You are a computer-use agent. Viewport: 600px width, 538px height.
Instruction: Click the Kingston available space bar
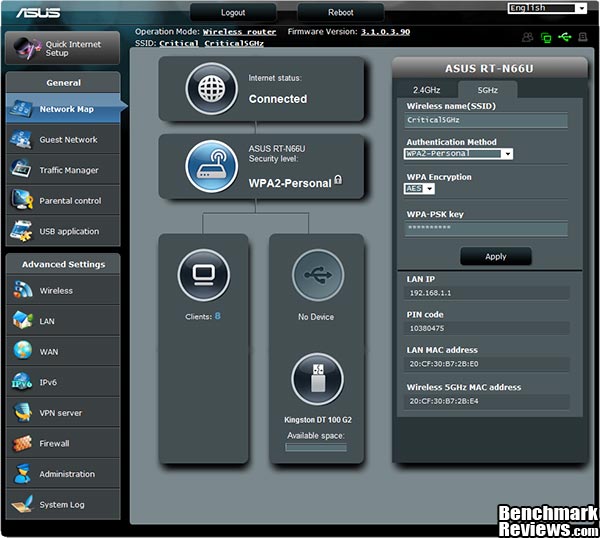[316, 447]
